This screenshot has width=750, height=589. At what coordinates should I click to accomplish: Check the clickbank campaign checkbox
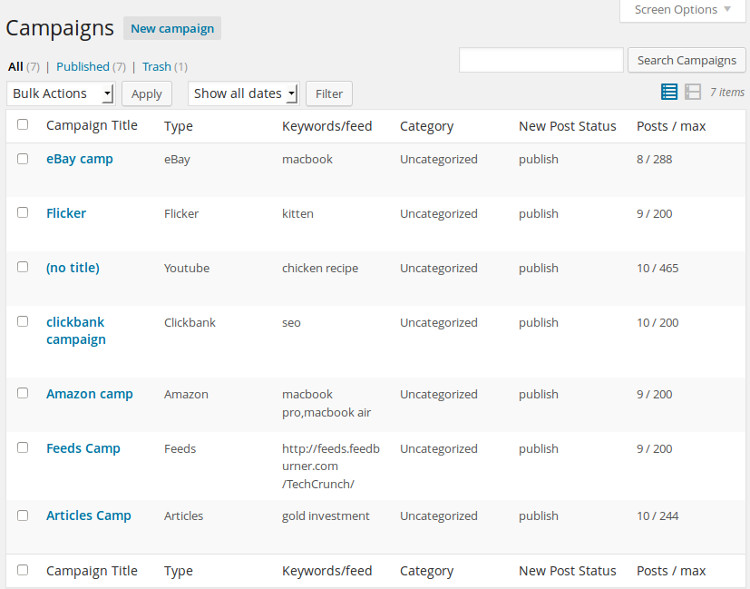tap(22, 322)
